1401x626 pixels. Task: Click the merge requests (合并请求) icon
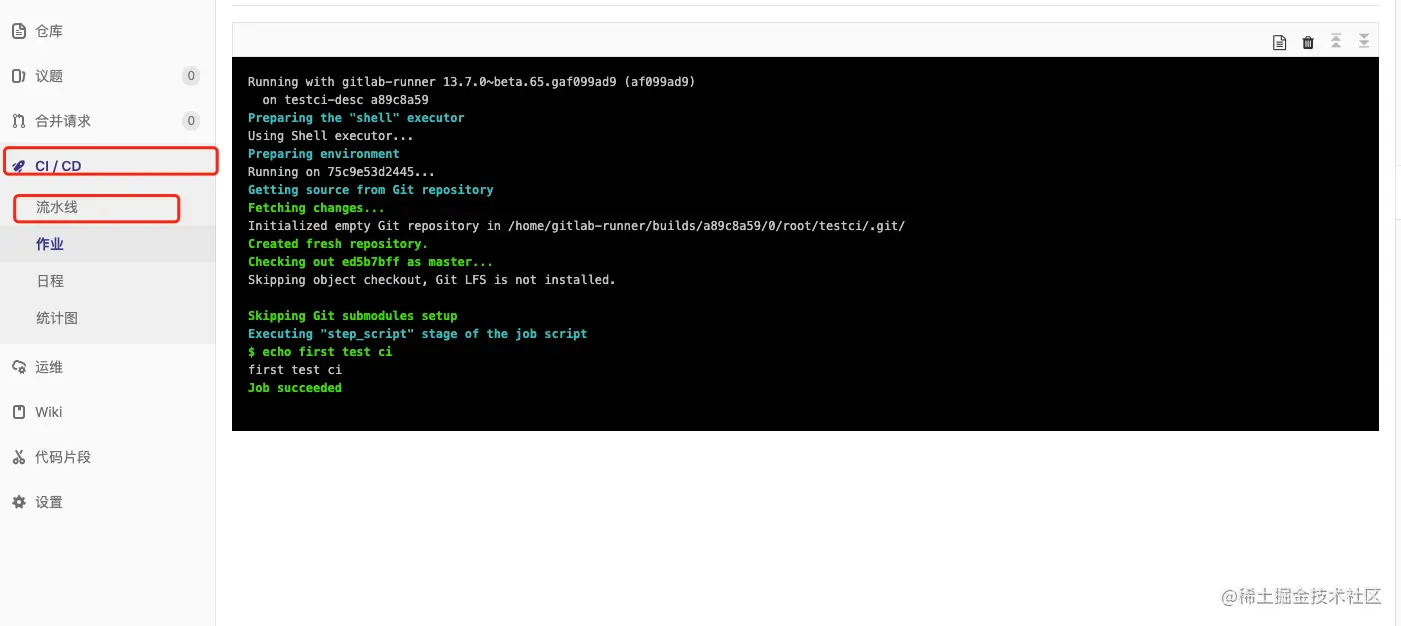click(18, 121)
